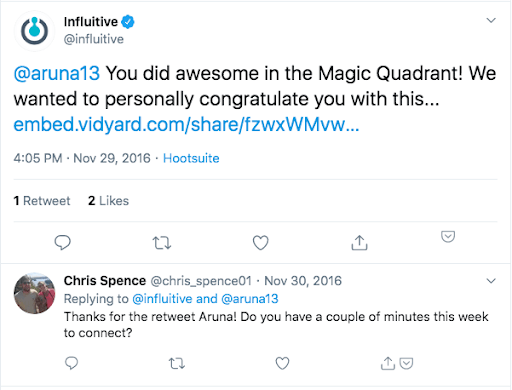512x390 pixels.
Task: Like Chris Spence's reply
Action: [282, 363]
